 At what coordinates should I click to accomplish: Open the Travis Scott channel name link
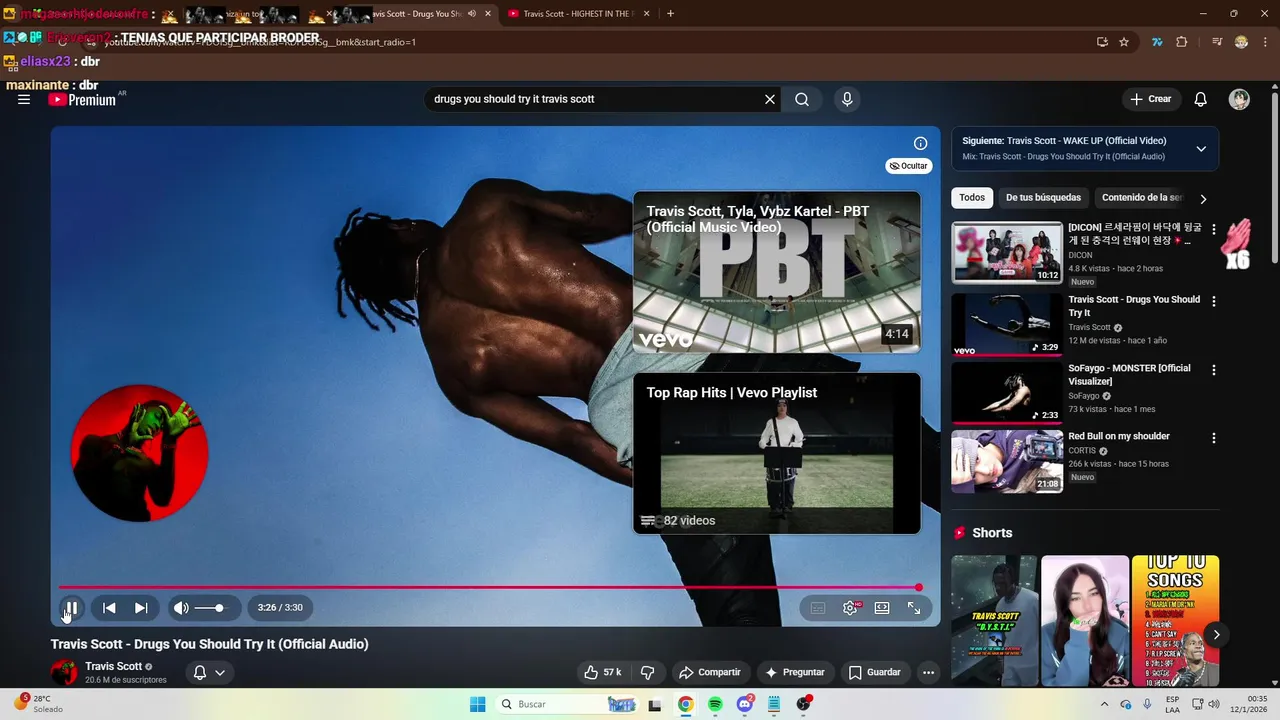pos(113,666)
